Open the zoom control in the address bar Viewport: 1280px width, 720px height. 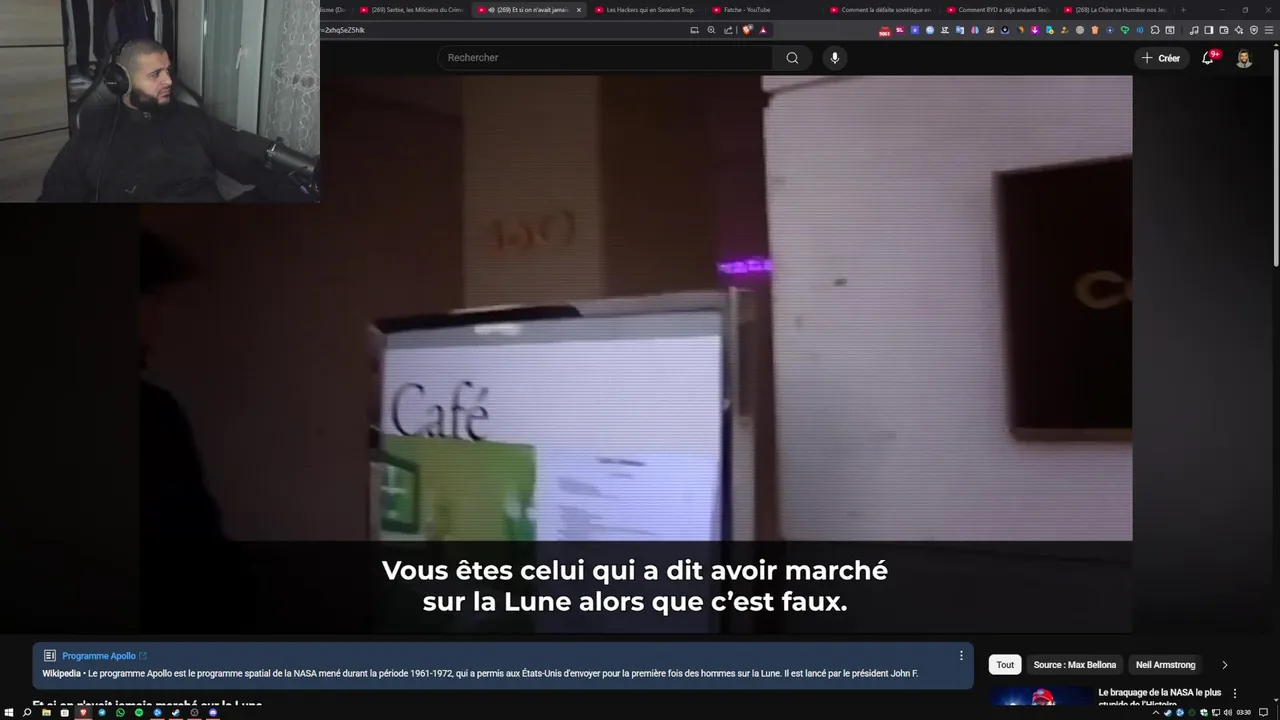[x=711, y=30]
